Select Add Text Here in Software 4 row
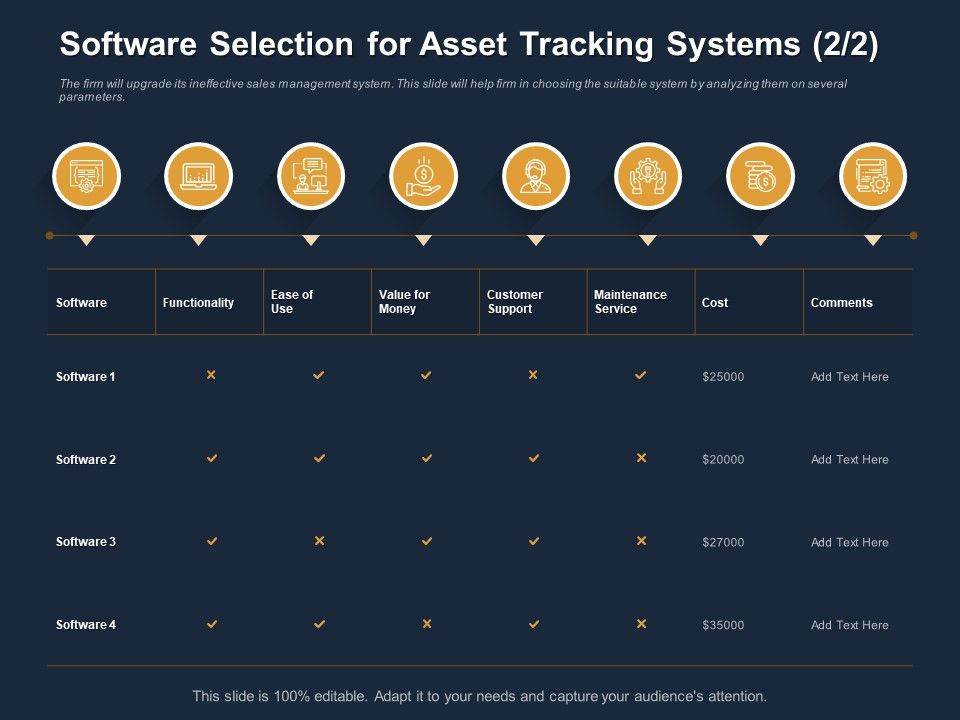The image size is (960, 720). click(850, 625)
